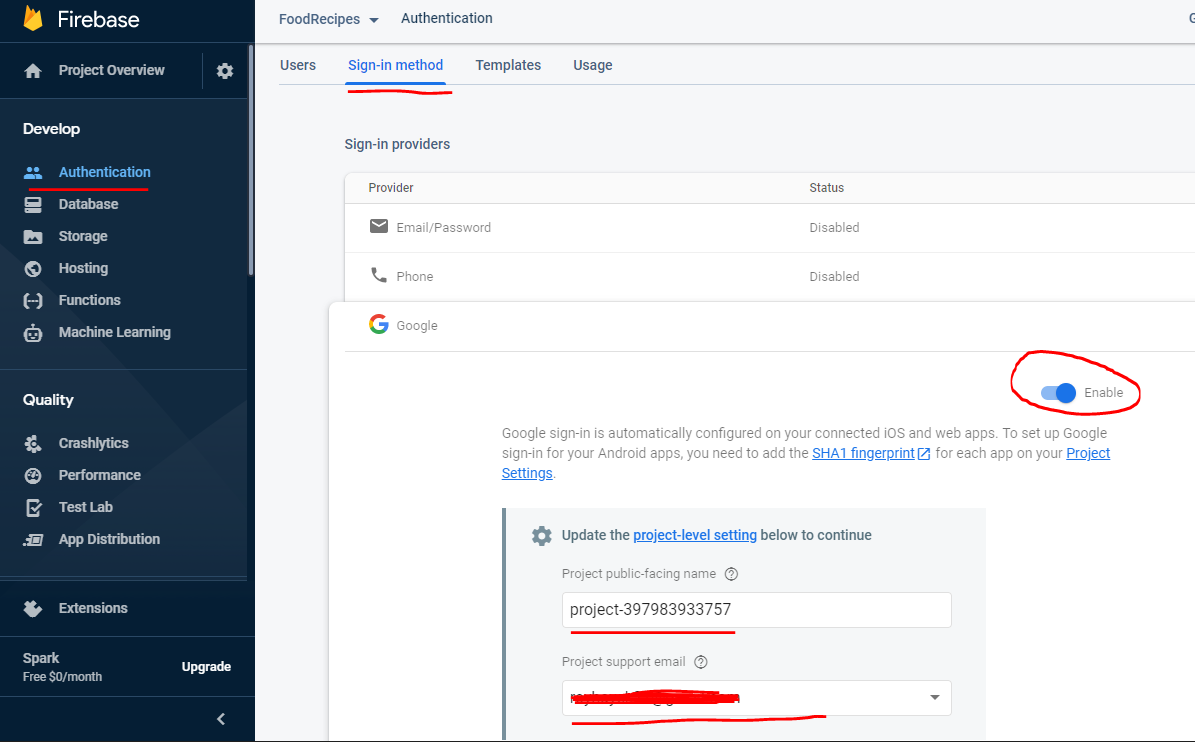Click the Extensions puzzle icon

33,609
